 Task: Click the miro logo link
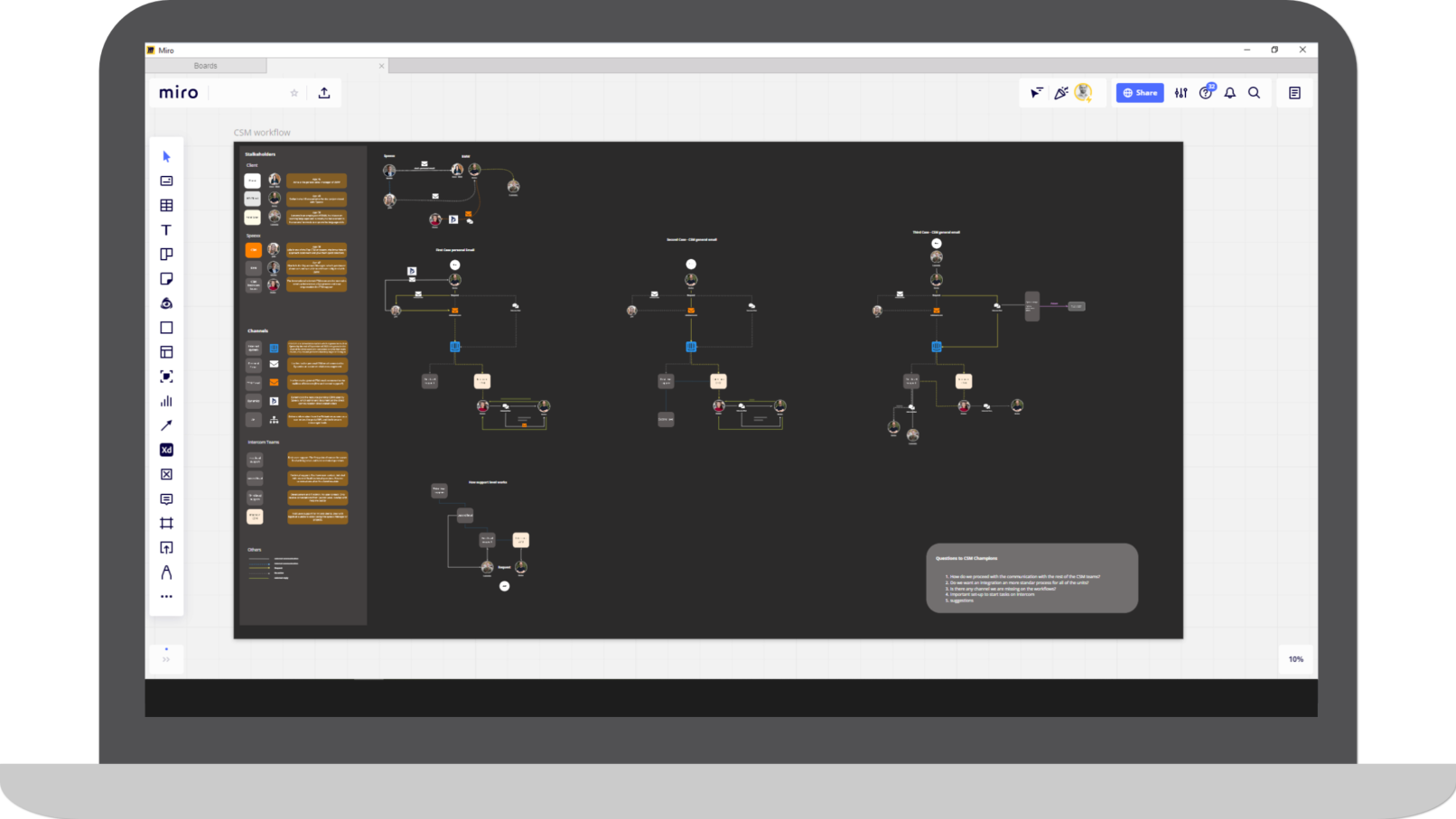(x=179, y=93)
